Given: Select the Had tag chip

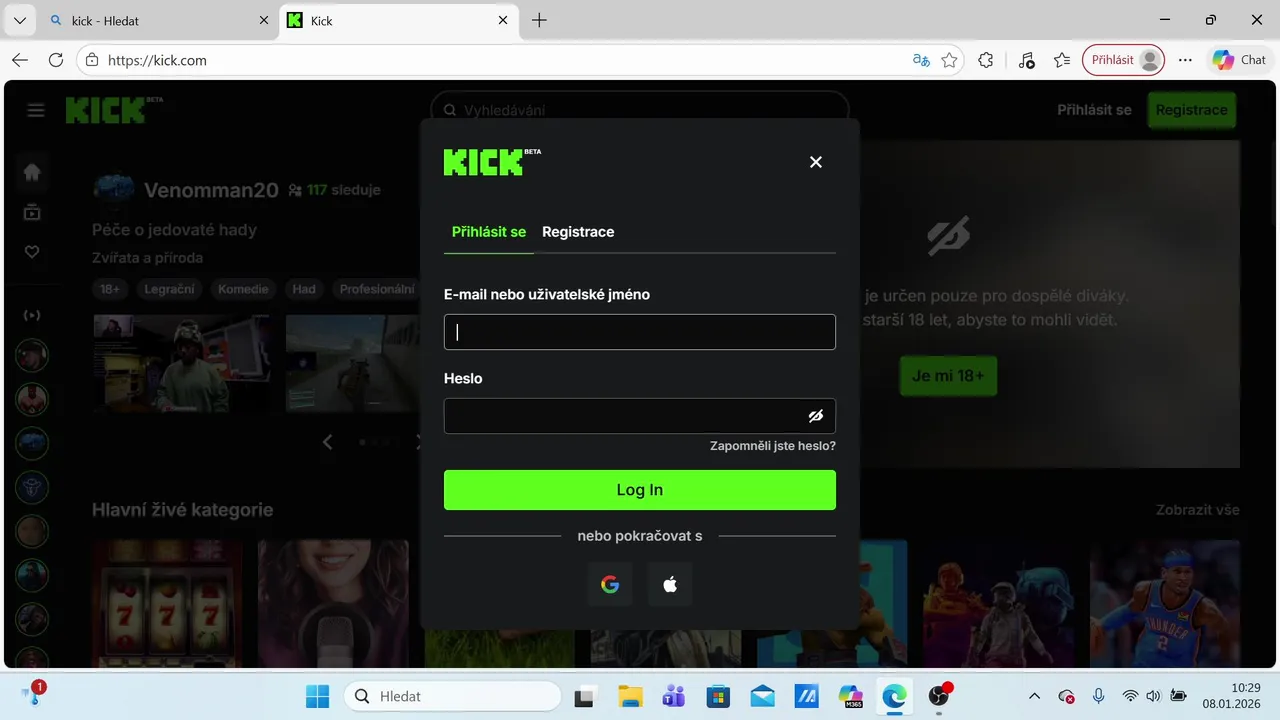Looking at the screenshot, I should pos(304,289).
